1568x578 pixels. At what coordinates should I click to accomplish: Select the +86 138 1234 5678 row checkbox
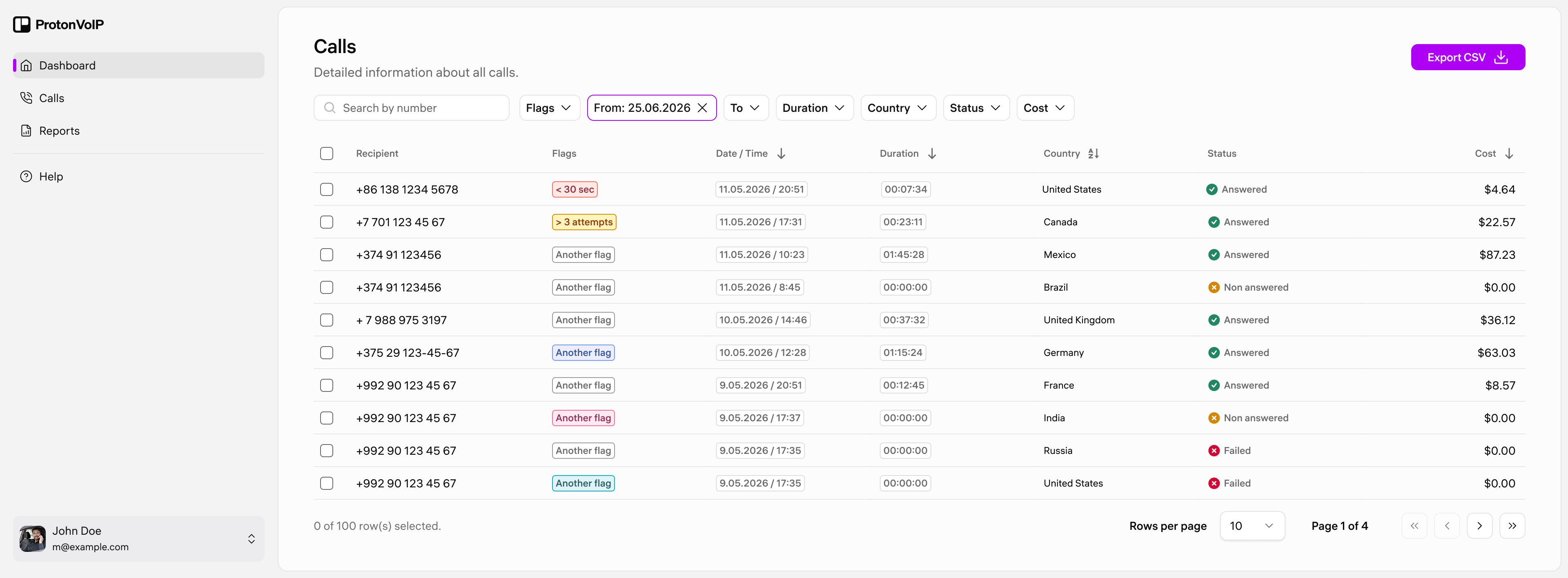327,189
